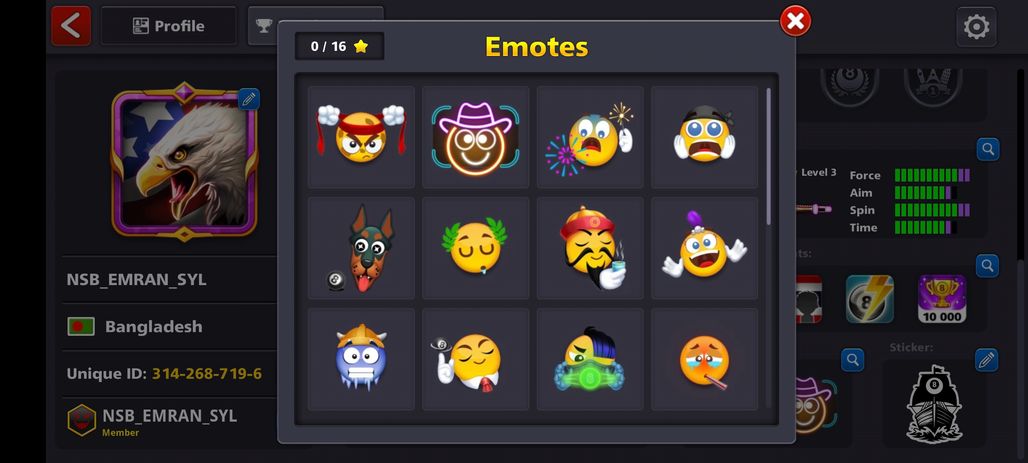Switch to the Profile tab
Image resolution: width=1028 pixels, height=463 pixels.
(x=168, y=26)
